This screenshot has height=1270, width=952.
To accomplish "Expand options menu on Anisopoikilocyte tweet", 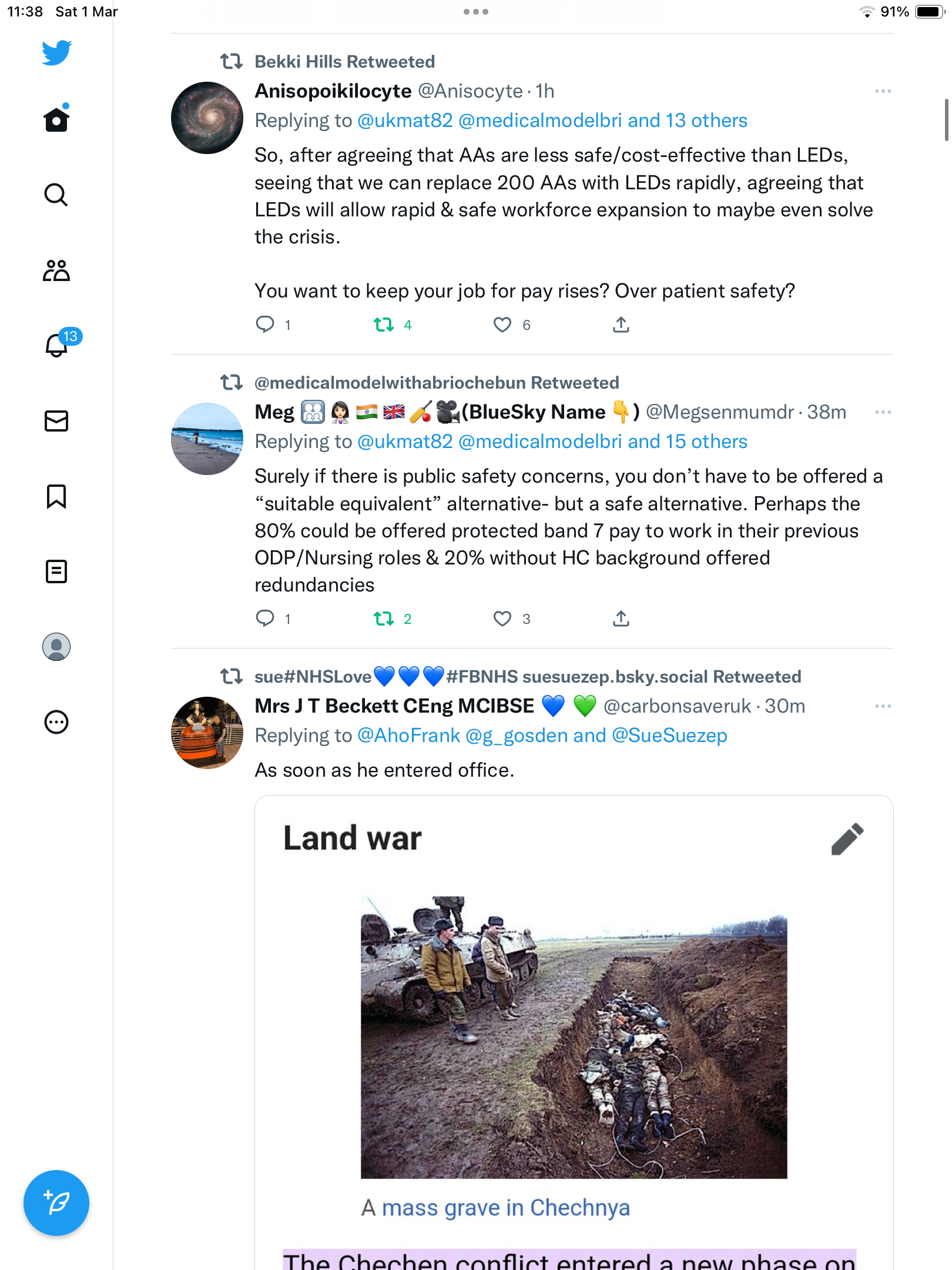I will 883,91.
